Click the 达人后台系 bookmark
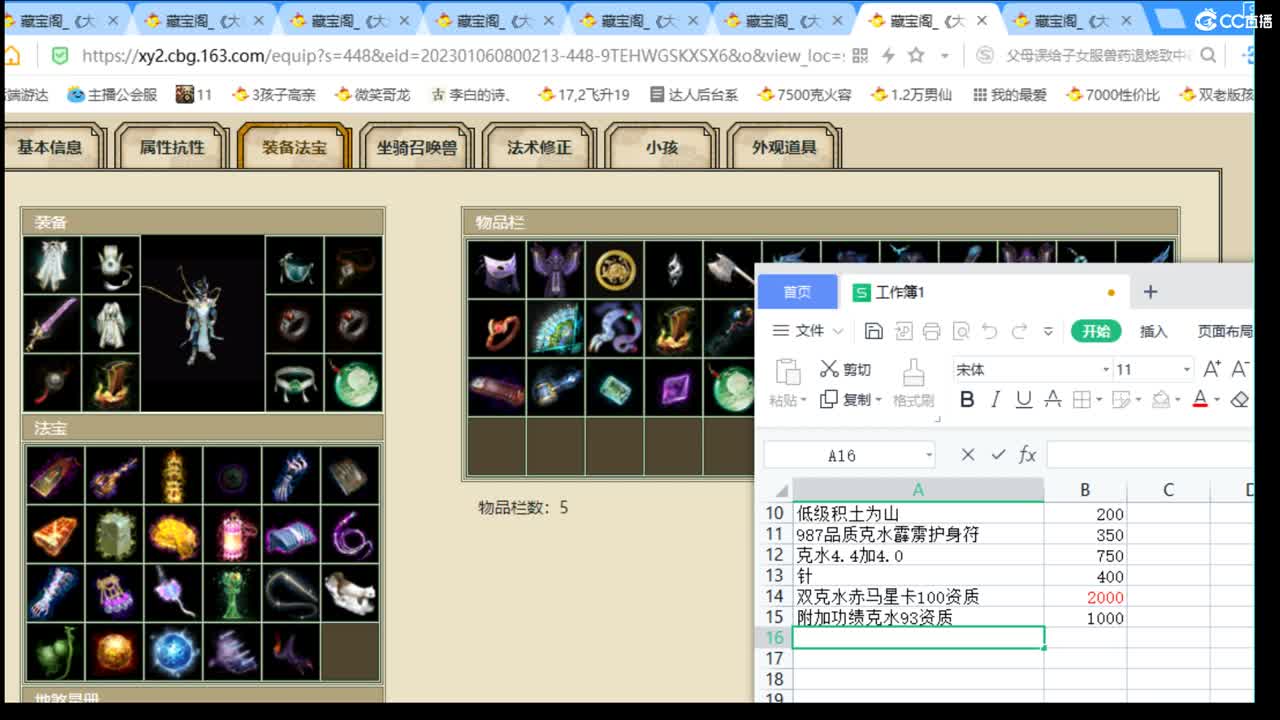The image size is (1280, 720). [694, 95]
